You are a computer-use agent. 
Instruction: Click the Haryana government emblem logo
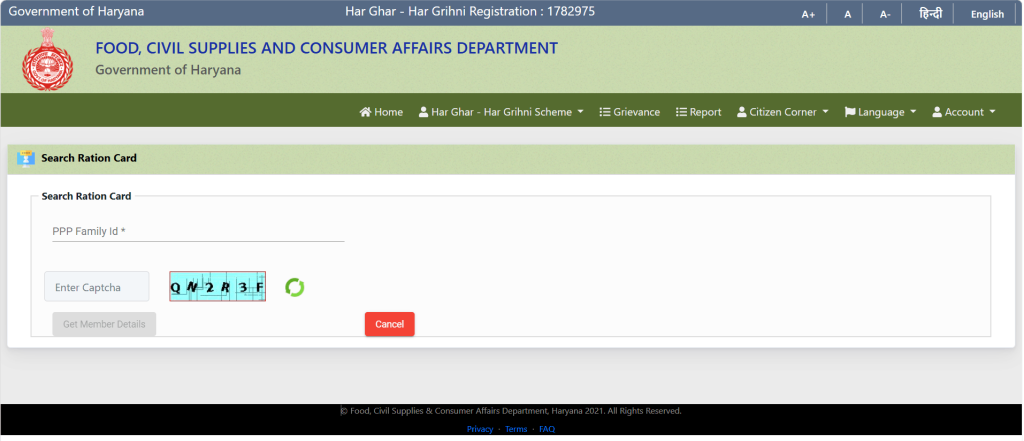point(47,59)
